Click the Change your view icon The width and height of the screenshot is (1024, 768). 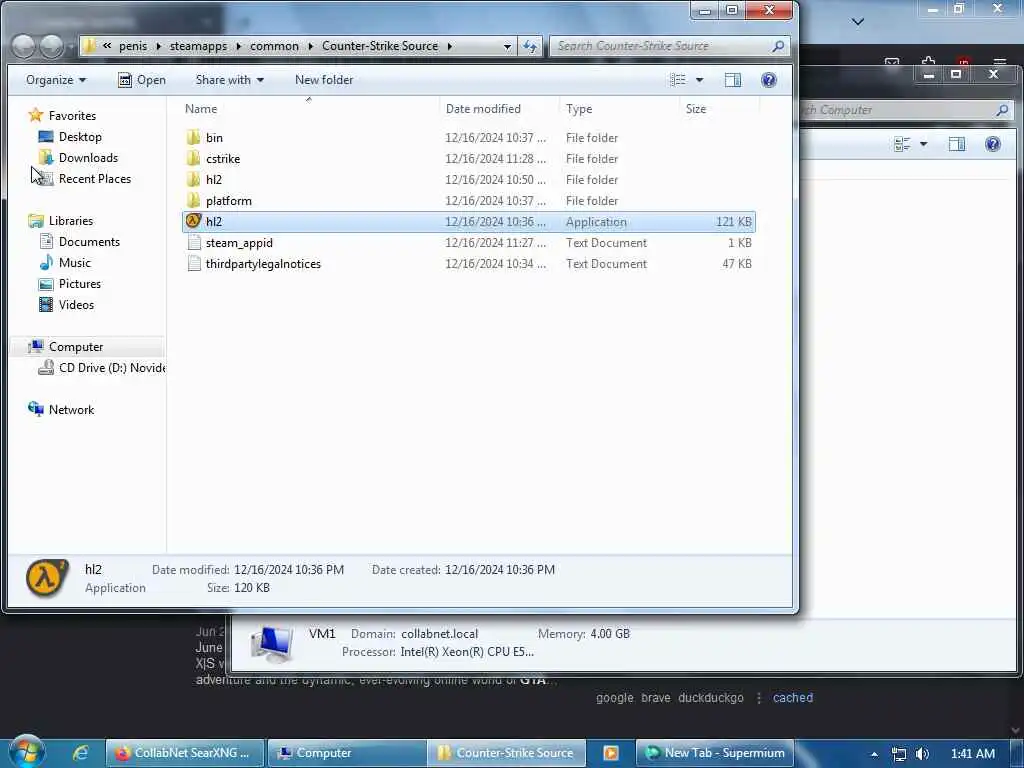(678, 80)
